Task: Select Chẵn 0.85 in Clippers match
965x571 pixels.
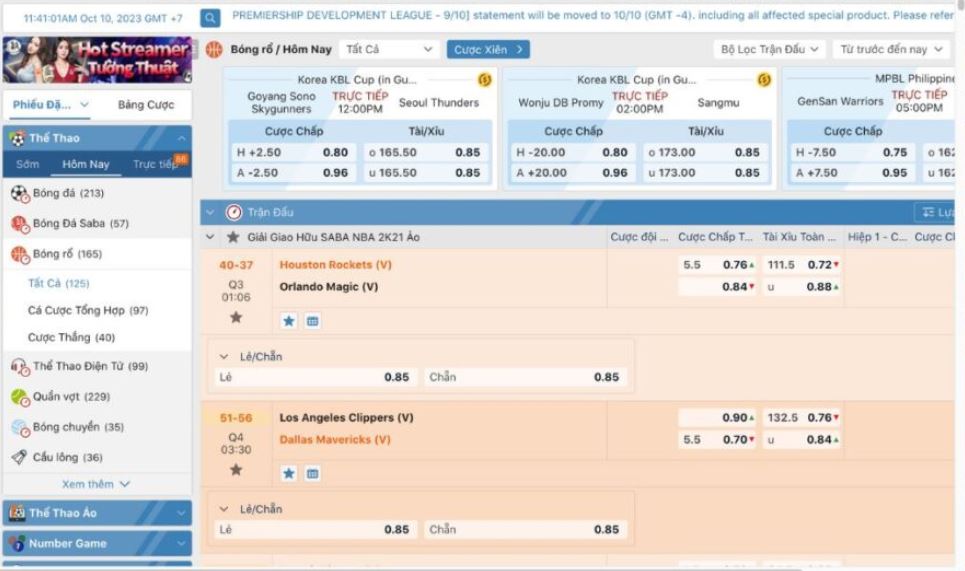Action: (x=526, y=530)
